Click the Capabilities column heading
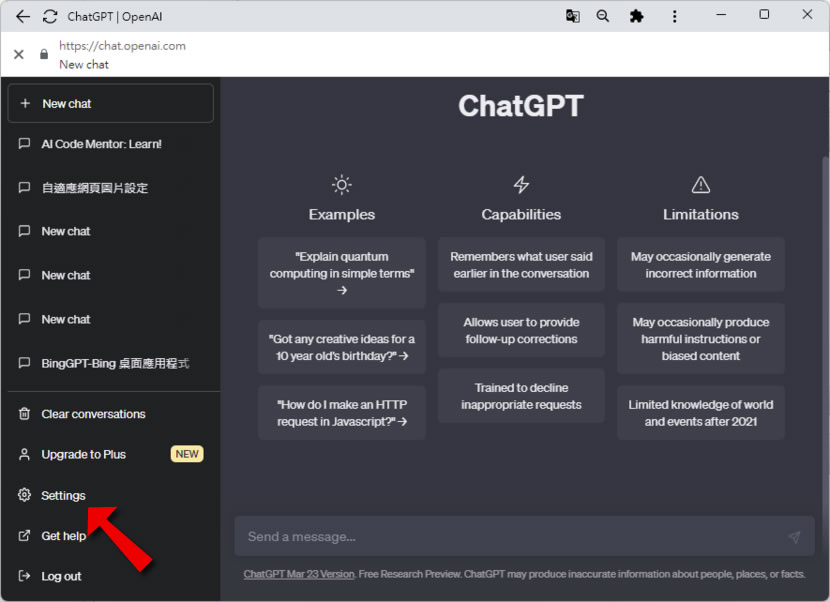 pyautogui.click(x=521, y=214)
